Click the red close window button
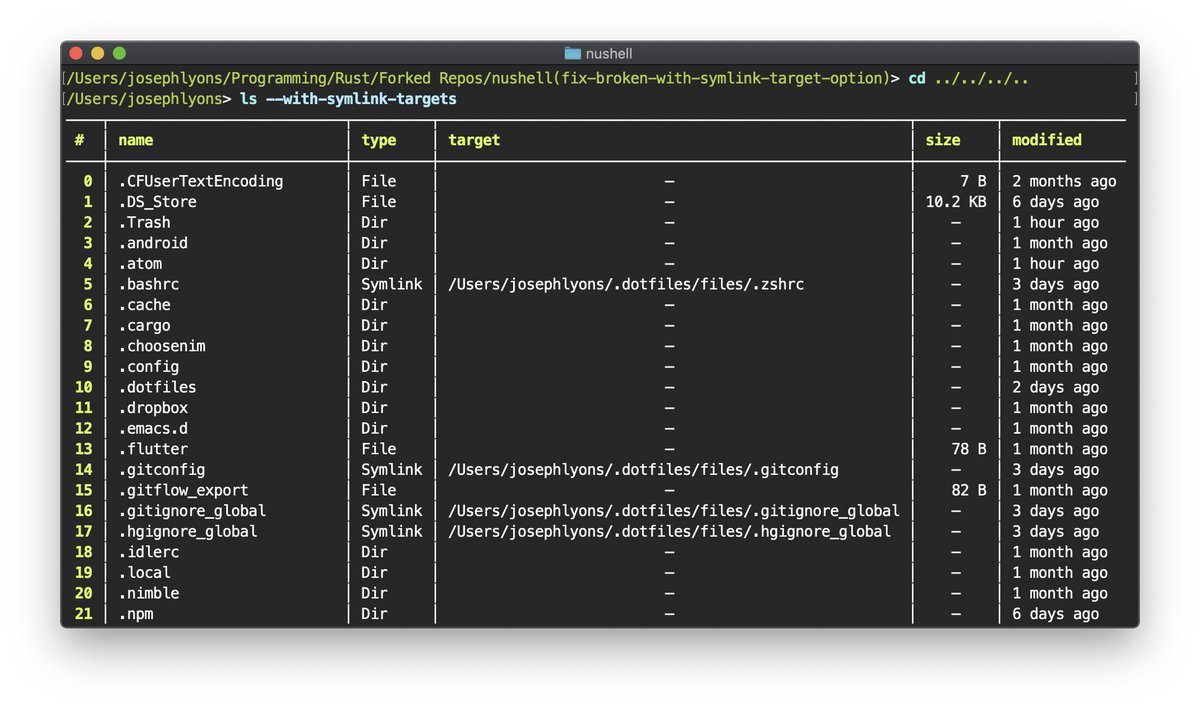Screen dimensions: 1200x708 click(76, 53)
